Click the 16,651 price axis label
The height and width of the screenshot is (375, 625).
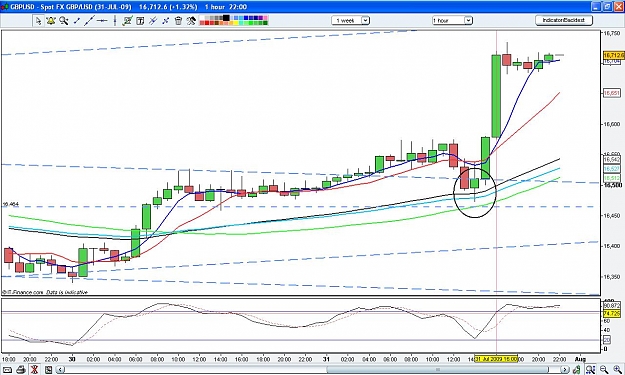tap(611, 93)
